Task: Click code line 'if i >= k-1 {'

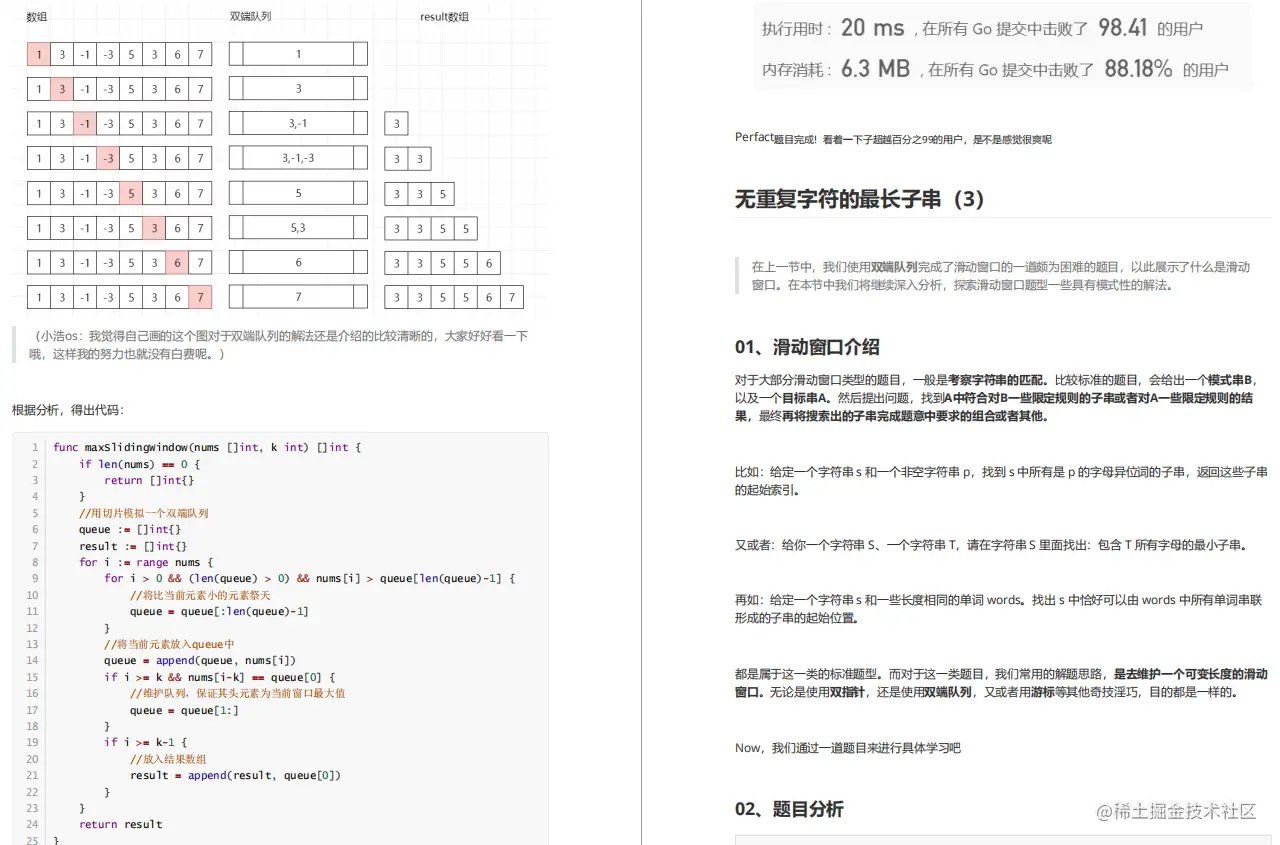Action: (145, 742)
